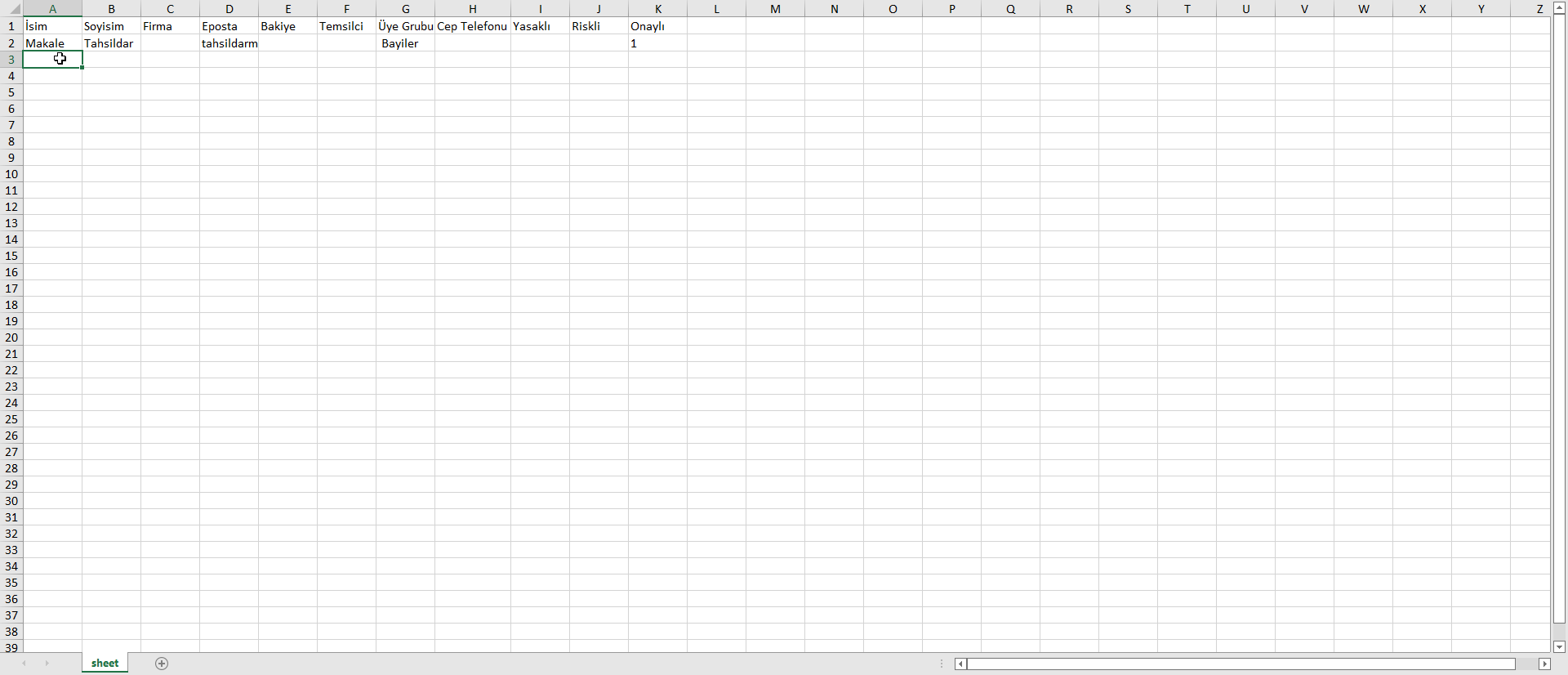Viewport: 1568px width, 675px height.
Task: Select column G header
Action: point(405,9)
